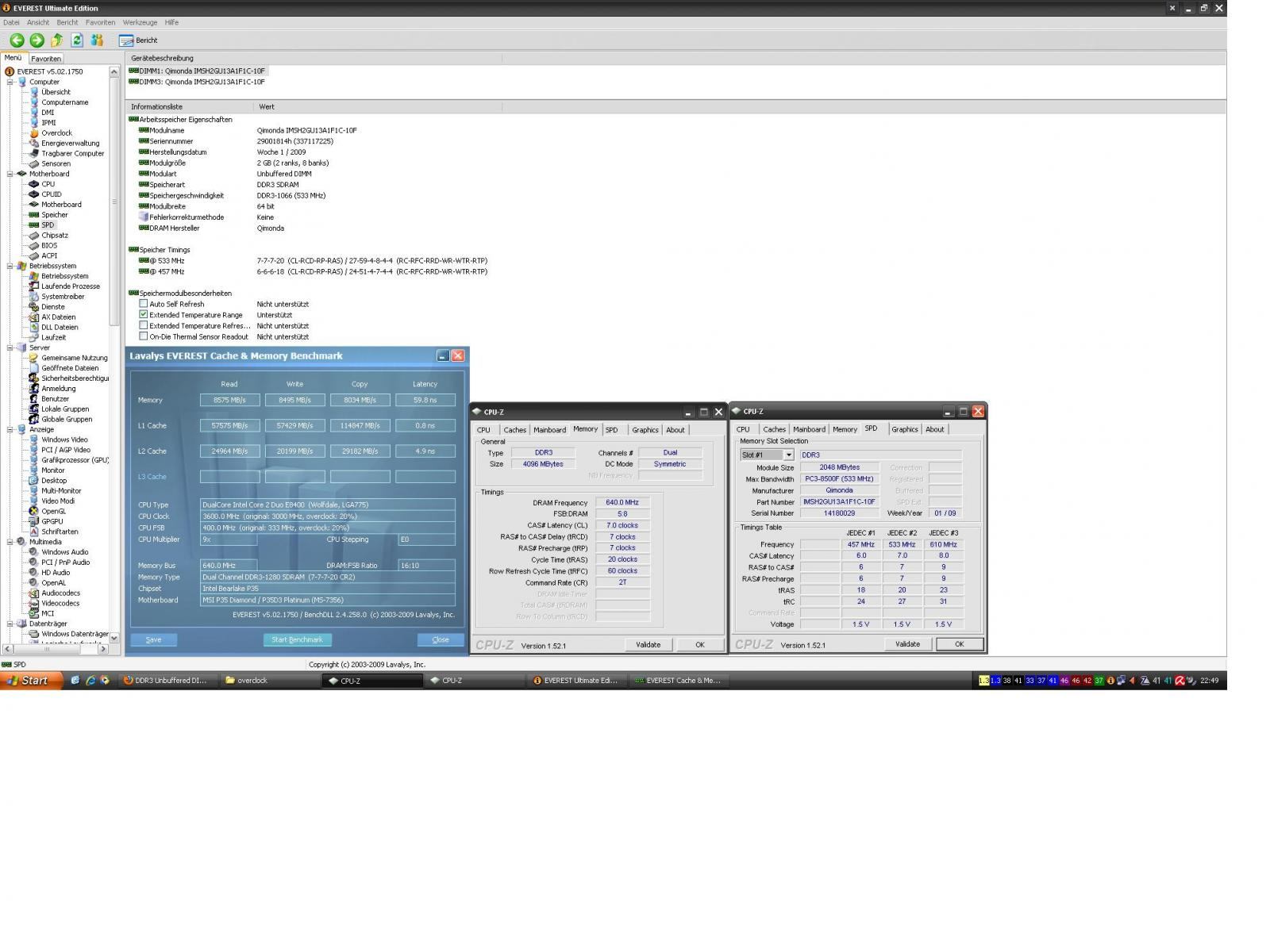
Task: Collapse the Server tree node
Action: tap(10, 347)
